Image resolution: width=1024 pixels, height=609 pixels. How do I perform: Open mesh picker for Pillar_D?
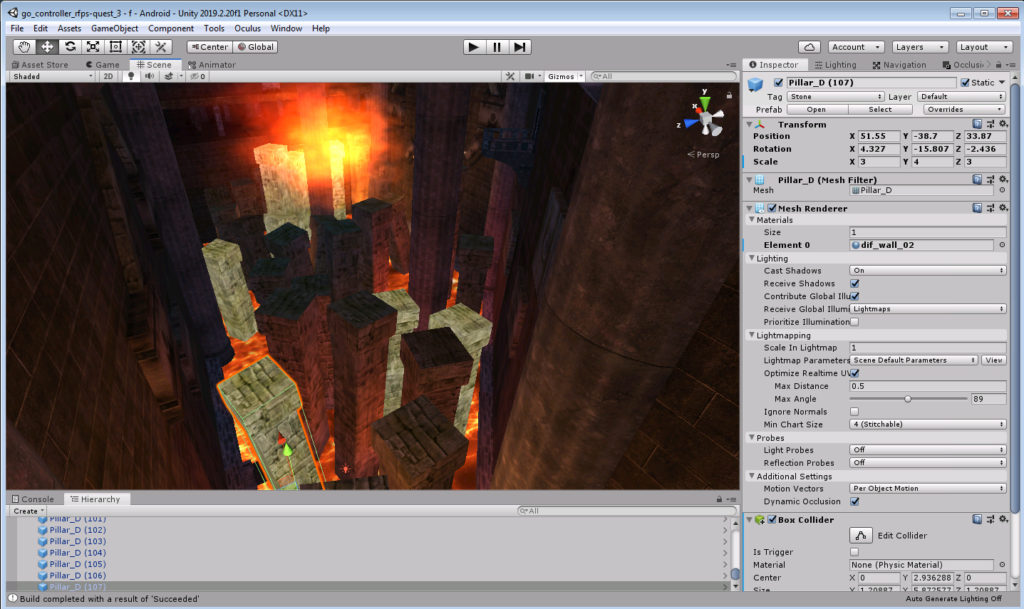[x=1002, y=191]
